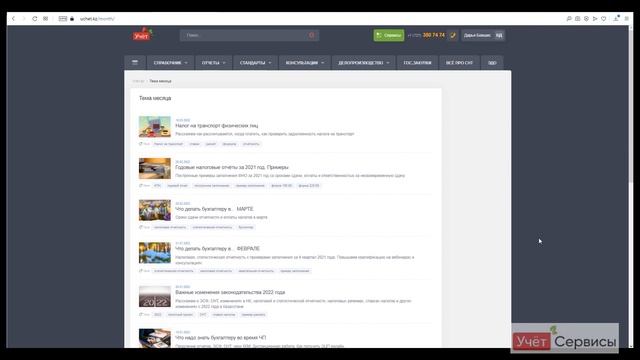Expand the Делопроизводство dropdown menu
640x360 pixels.
point(363,63)
